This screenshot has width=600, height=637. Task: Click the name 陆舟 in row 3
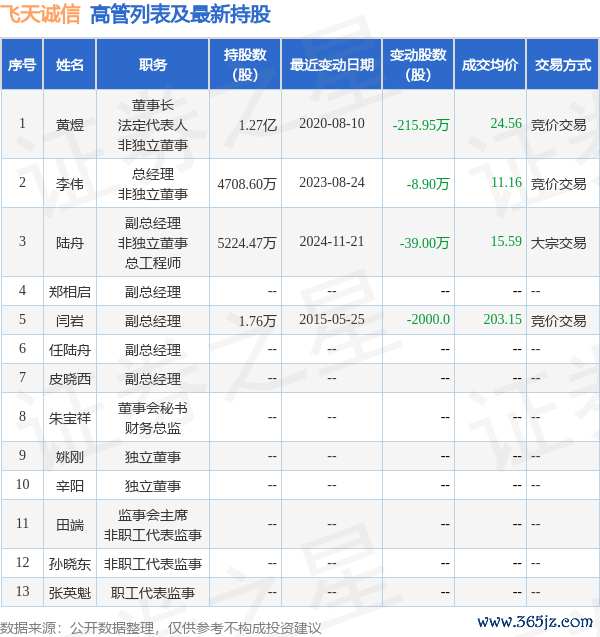click(70, 243)
